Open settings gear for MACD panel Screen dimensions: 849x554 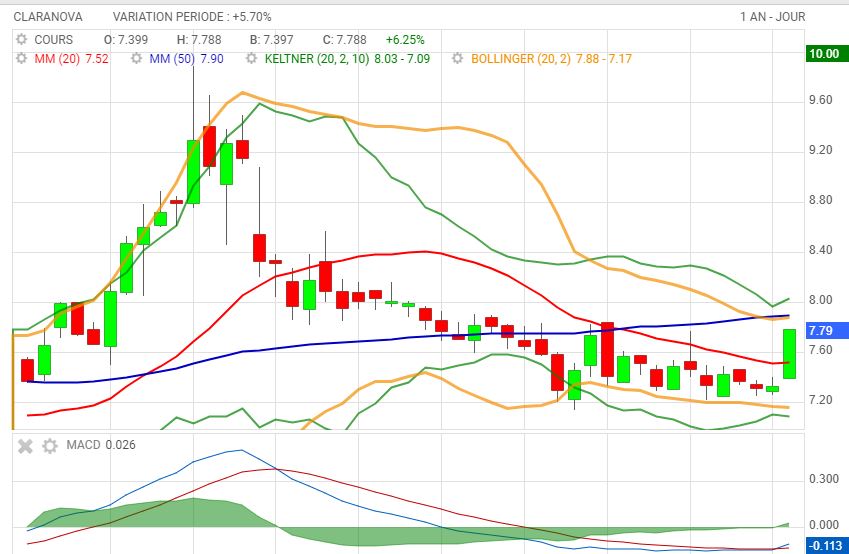pos(50,446)
